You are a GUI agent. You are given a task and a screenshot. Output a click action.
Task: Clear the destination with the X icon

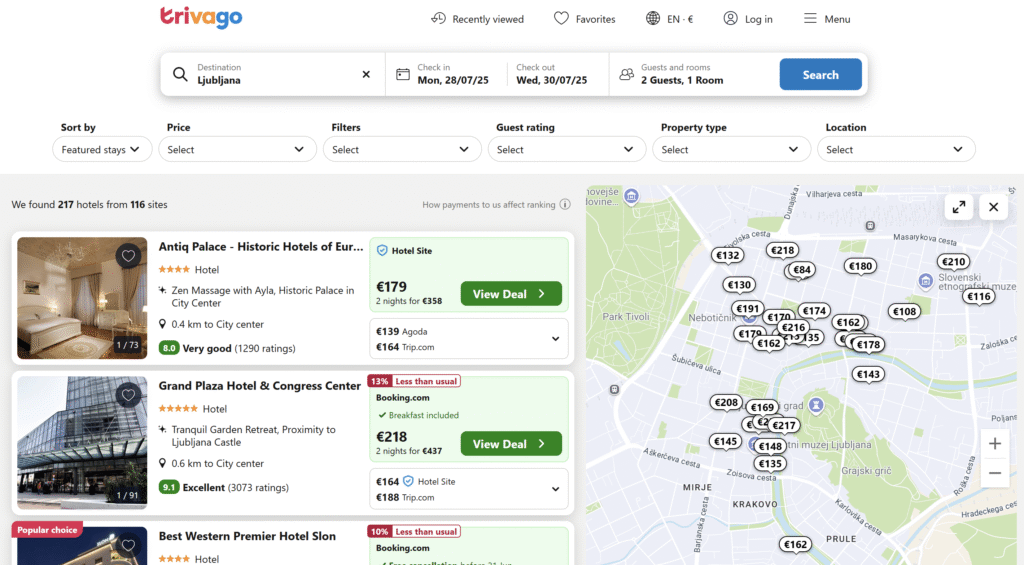tap(366, 74)
